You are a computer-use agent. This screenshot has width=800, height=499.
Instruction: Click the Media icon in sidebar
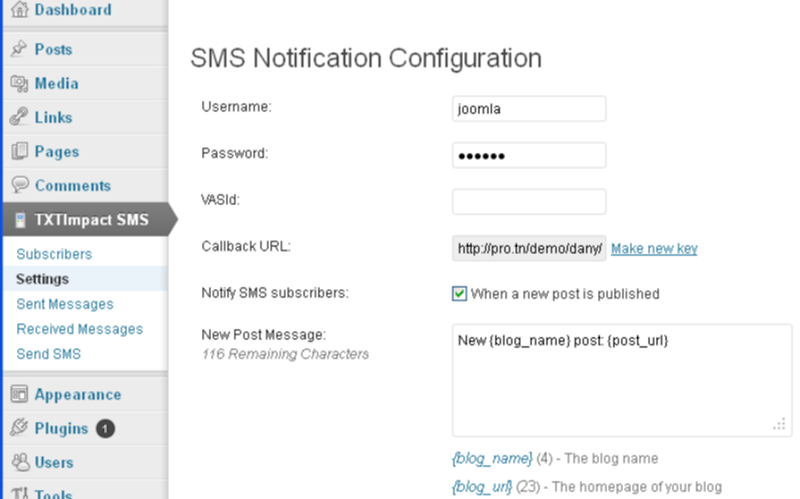point(19,83)
